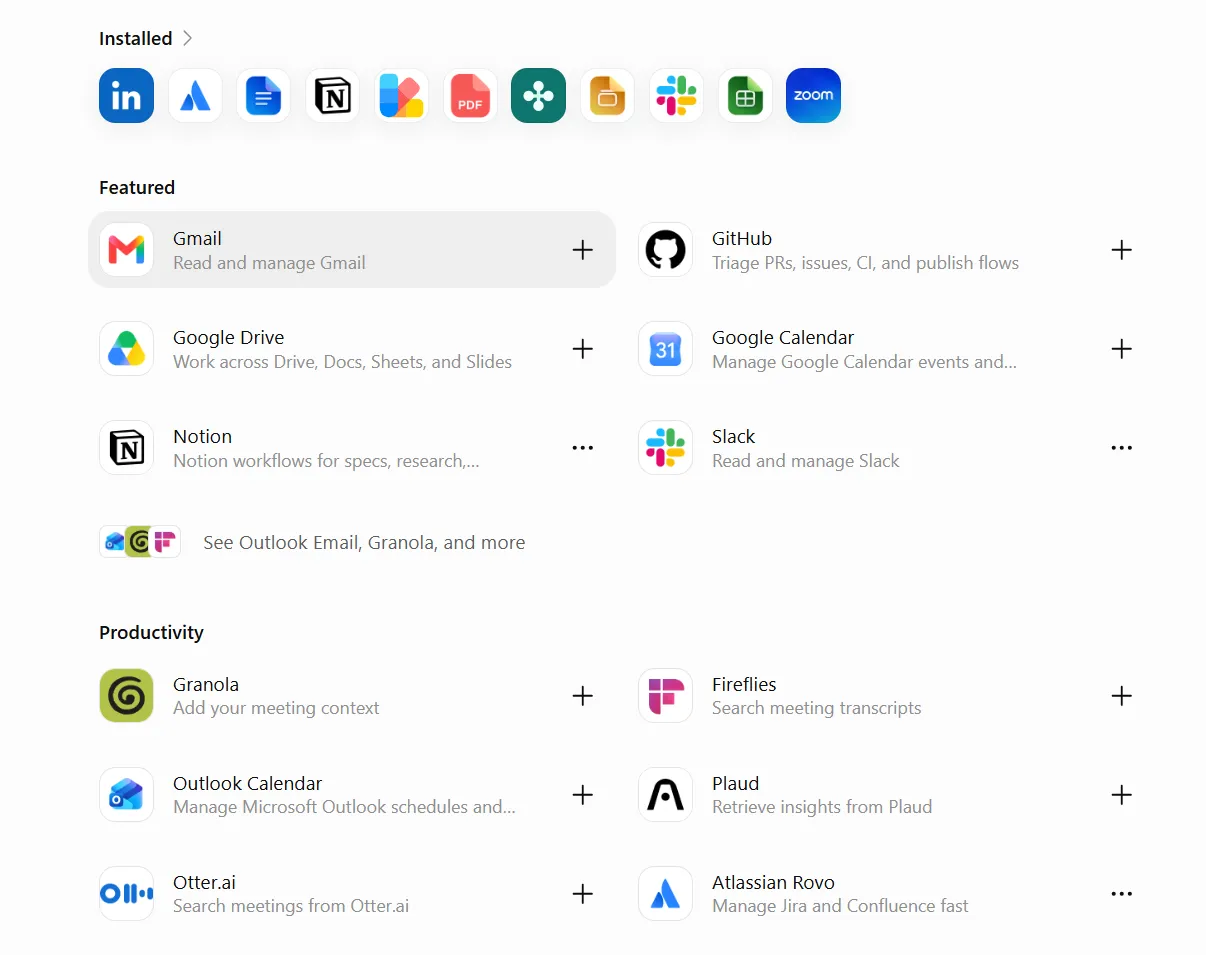Open the Notion icon in Installed row

(x=333, y=96)
